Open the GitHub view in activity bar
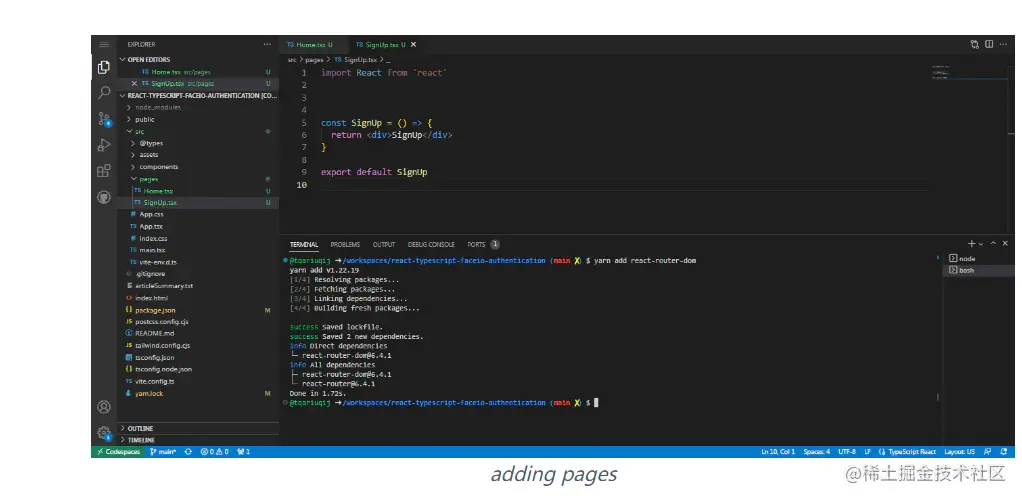The image size is (1022, 500). (104, 197)
